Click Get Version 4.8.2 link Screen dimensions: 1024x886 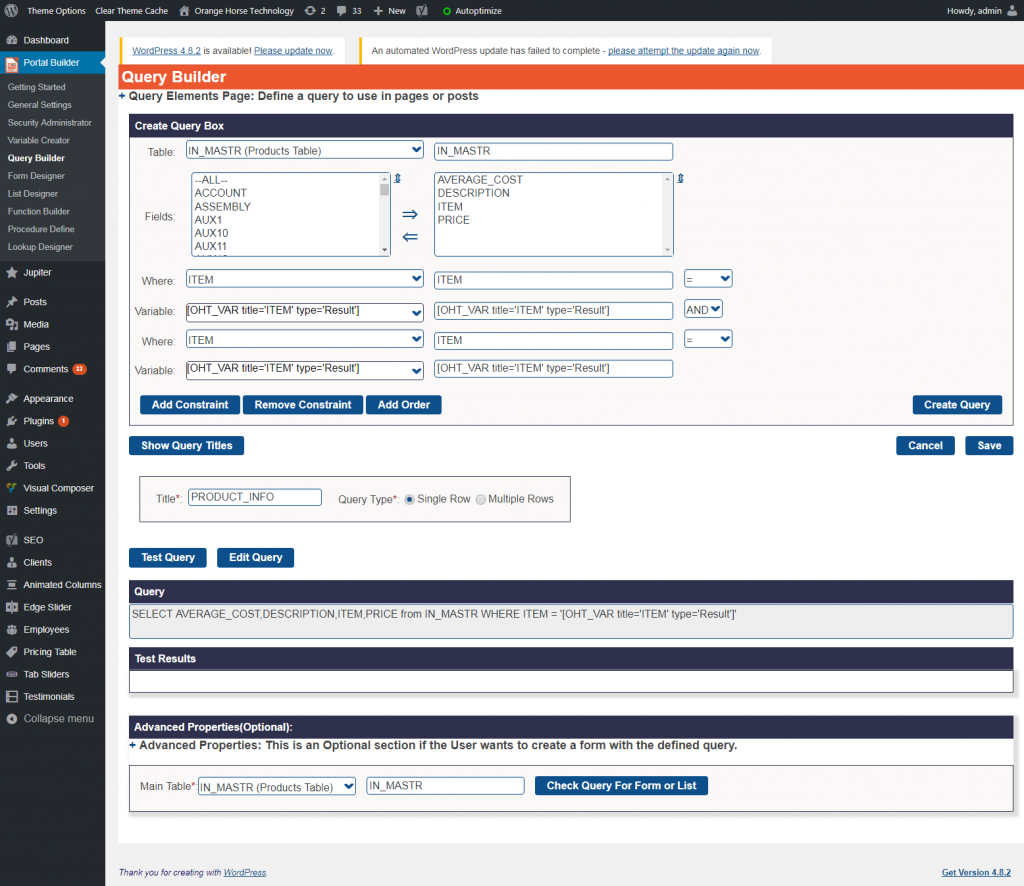[976, 872]
